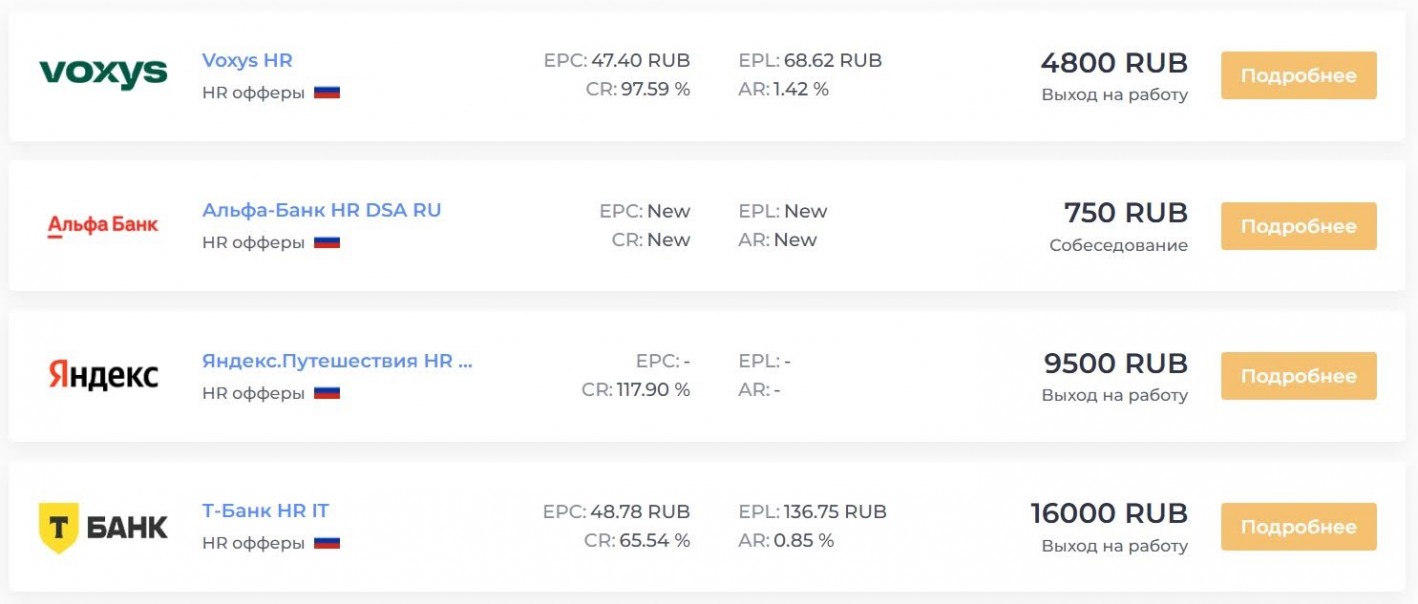The width and height of the screenshot is (1418, 604).
Task: Click the 9500 RUB payout amount
Action: 1116,363
